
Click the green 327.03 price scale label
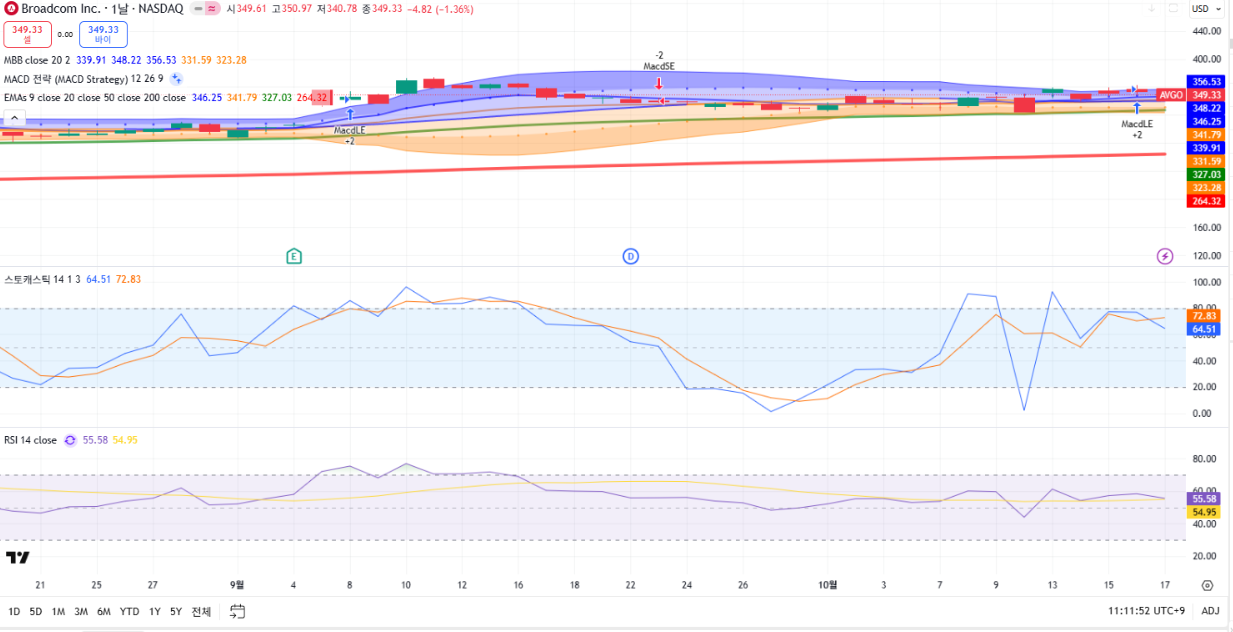pos(1207,174)
